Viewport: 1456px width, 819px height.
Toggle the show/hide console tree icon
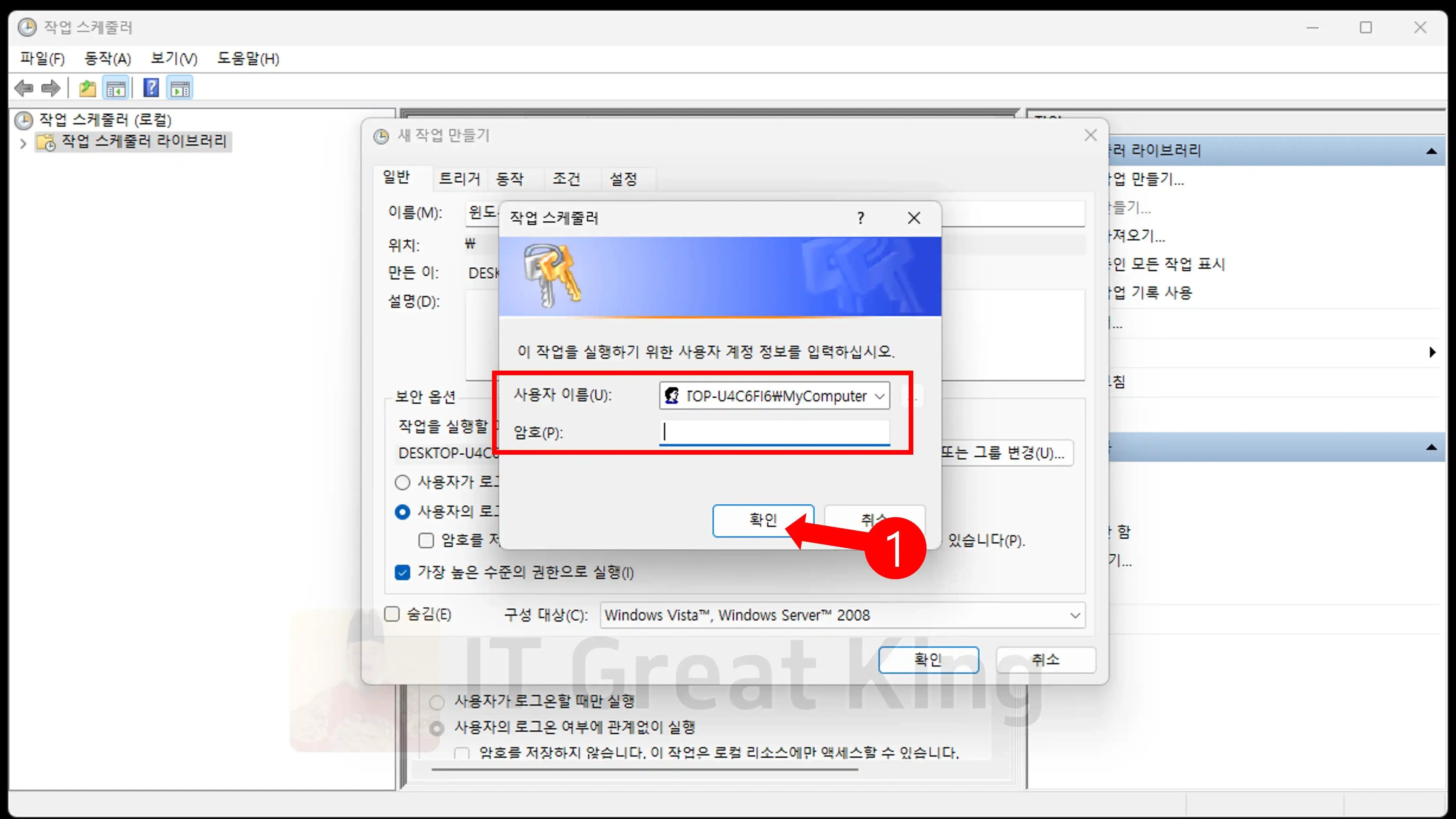[116, 88]
